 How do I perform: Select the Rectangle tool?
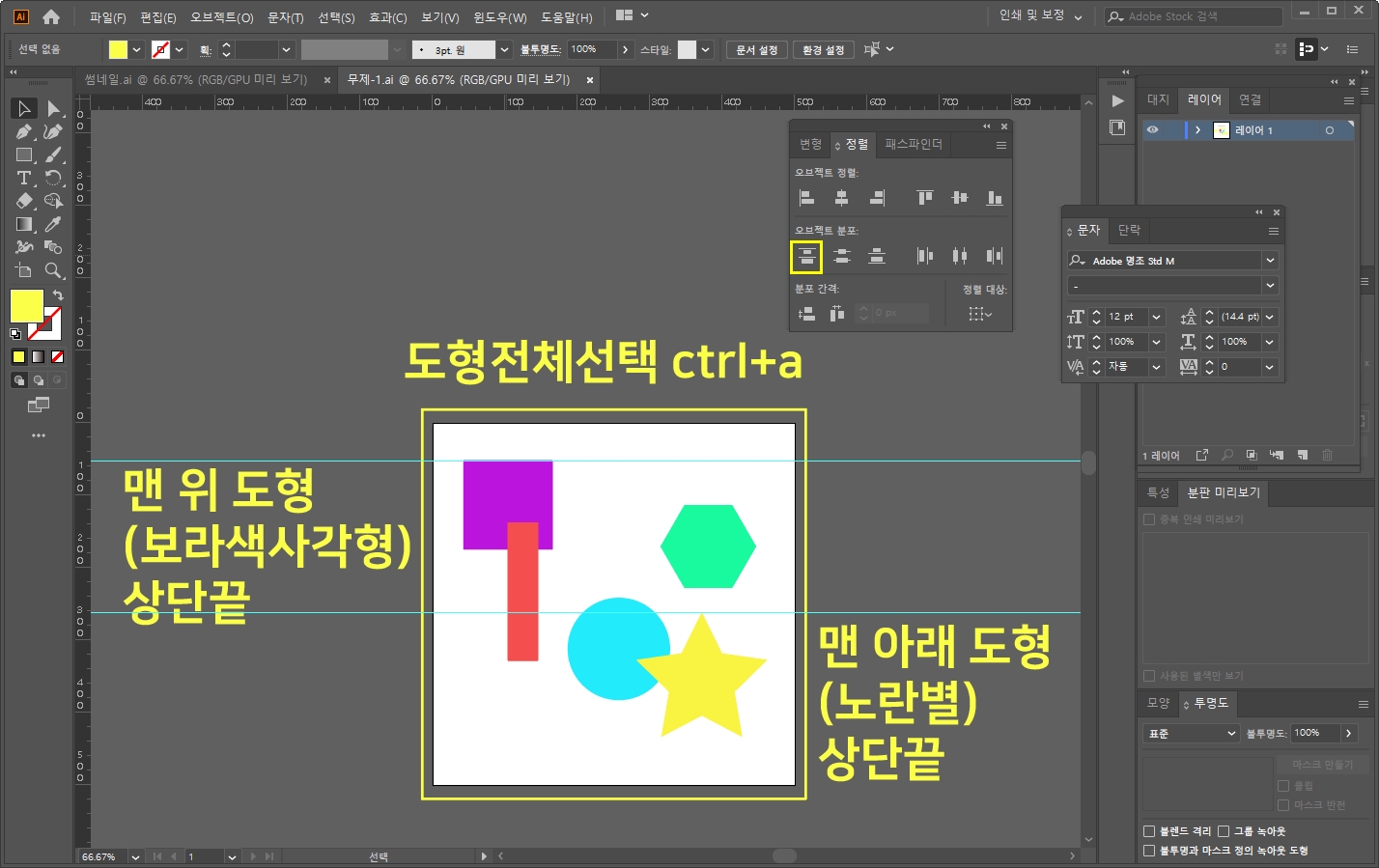tap(24, 154)
